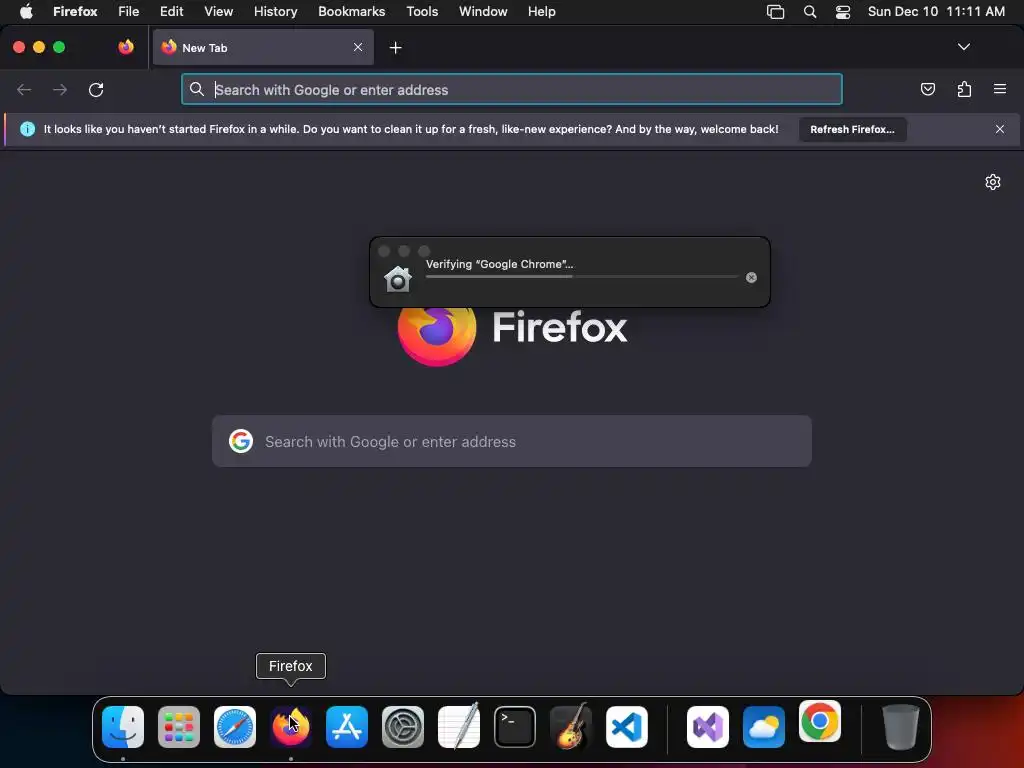The height and width of the screenshot is (768, 1024).
Task: Click the Verifying Google Chrome progress bar
Action: (582, 277)
